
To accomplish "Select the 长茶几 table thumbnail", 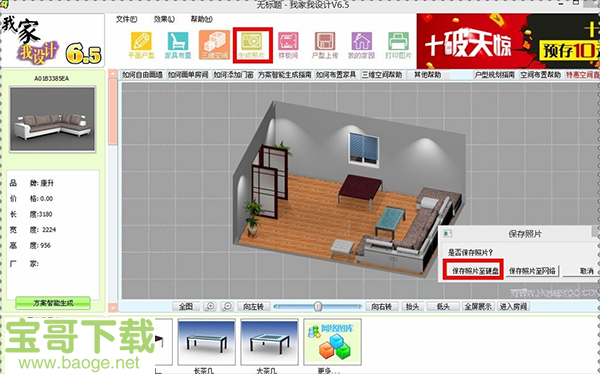I will click(206, 341).
